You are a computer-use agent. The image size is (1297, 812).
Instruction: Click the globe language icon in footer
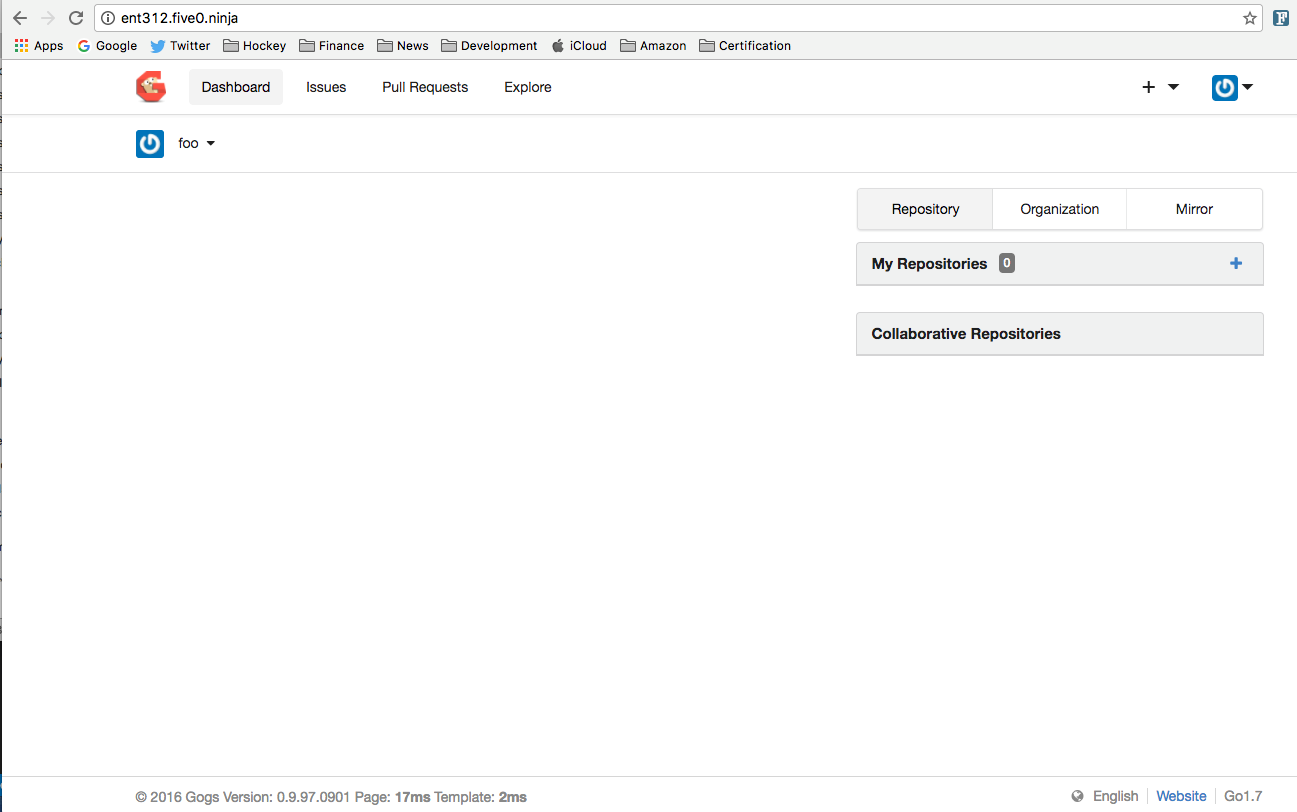point(1077,797)
